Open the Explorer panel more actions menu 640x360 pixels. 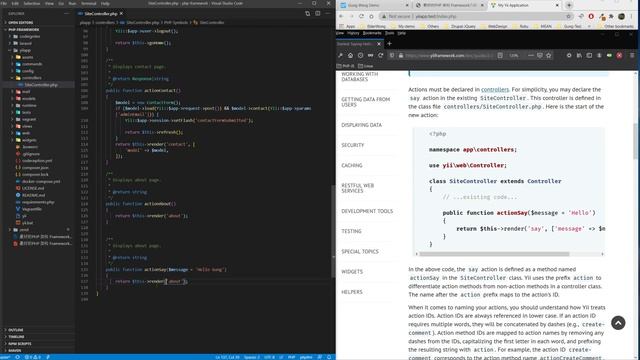click(x=67, y=13)
